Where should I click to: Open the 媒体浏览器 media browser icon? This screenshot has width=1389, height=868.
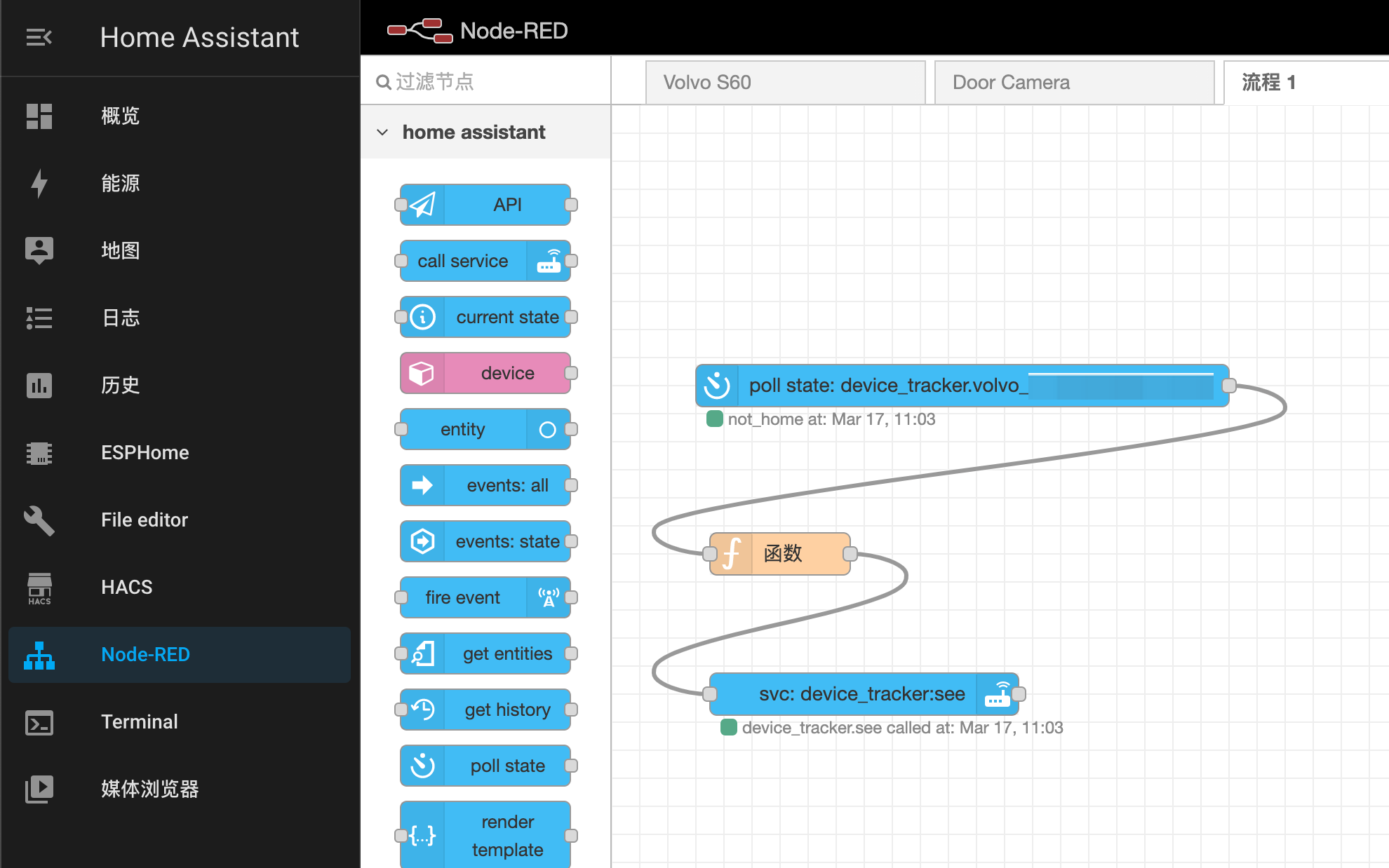(x=39, y=789)
